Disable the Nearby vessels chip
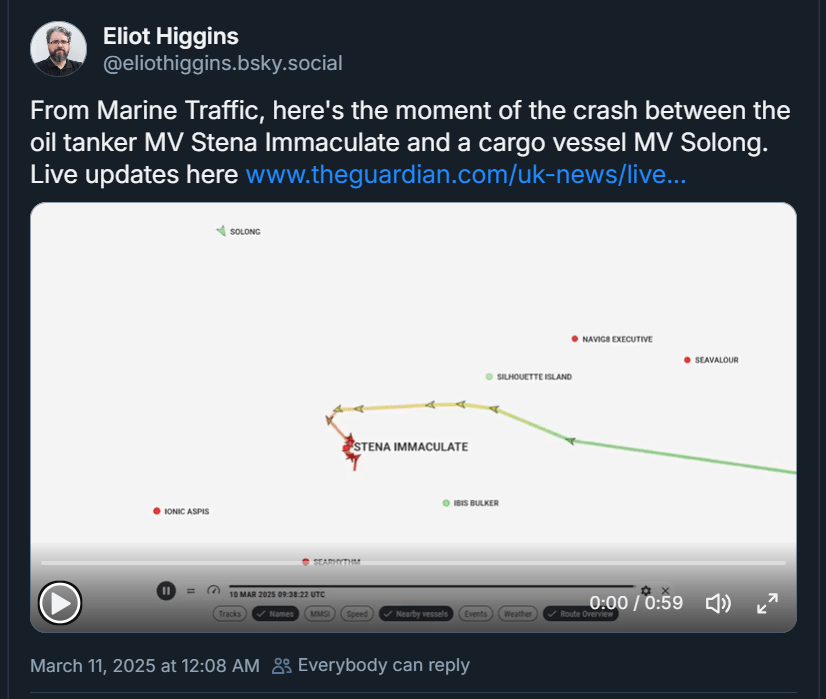 pyautogui.click(x=415, y=614)
